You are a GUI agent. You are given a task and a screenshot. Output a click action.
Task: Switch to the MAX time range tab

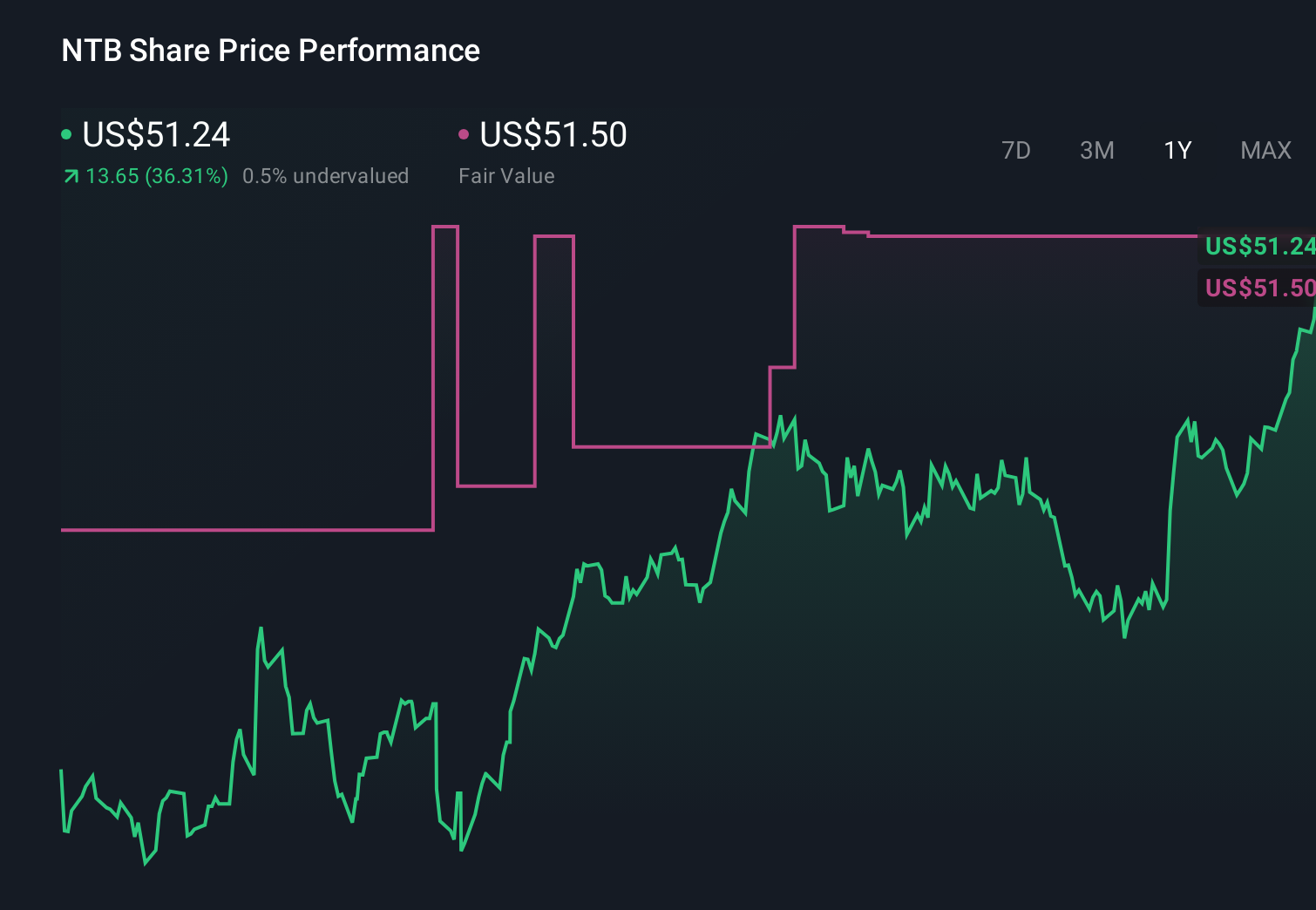point(1265,150)
